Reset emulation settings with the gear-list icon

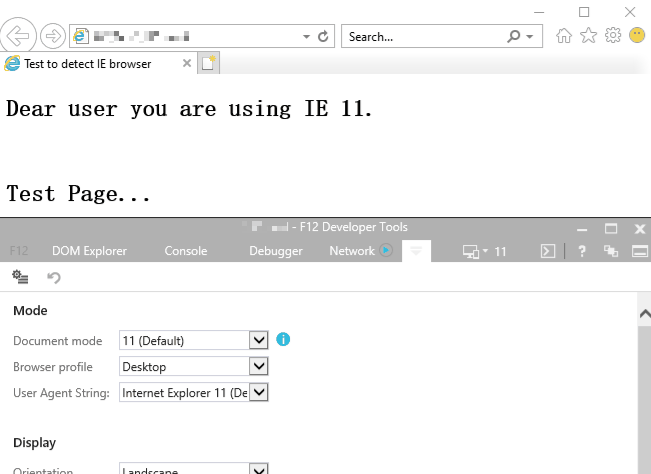pos(20,277)
